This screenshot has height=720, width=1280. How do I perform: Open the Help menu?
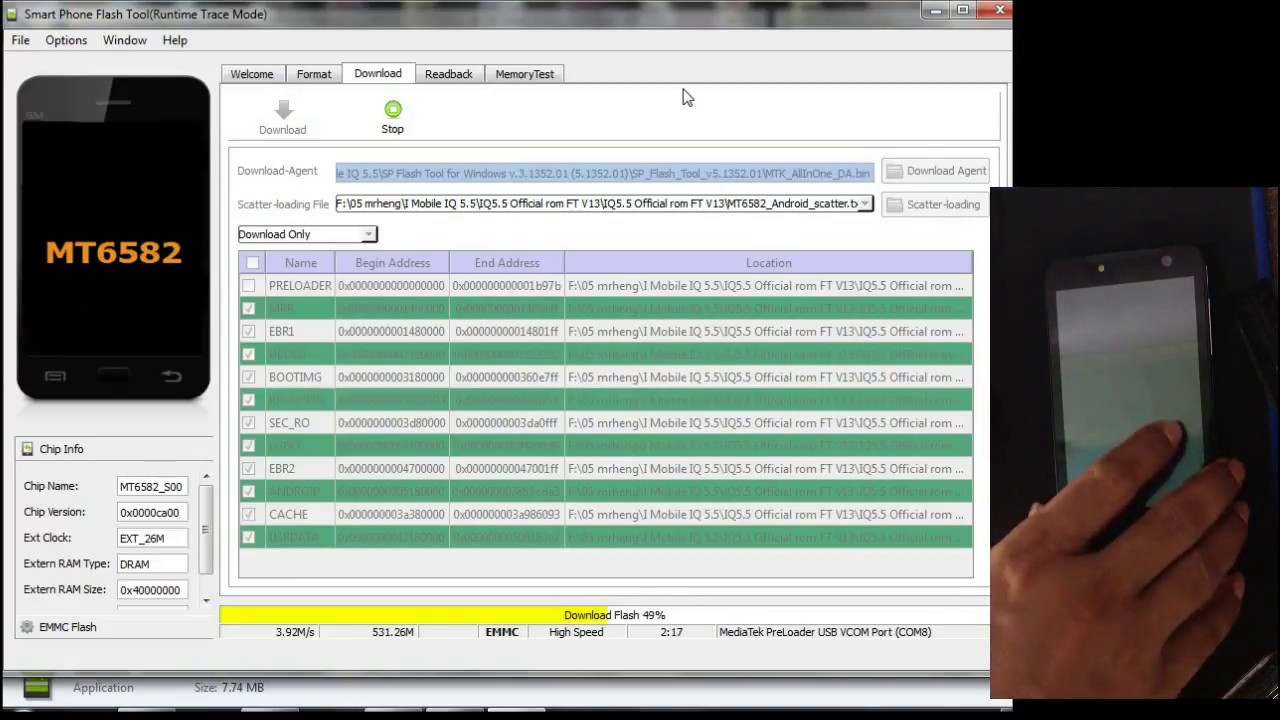pyautogui.click(x=175, y=40)
